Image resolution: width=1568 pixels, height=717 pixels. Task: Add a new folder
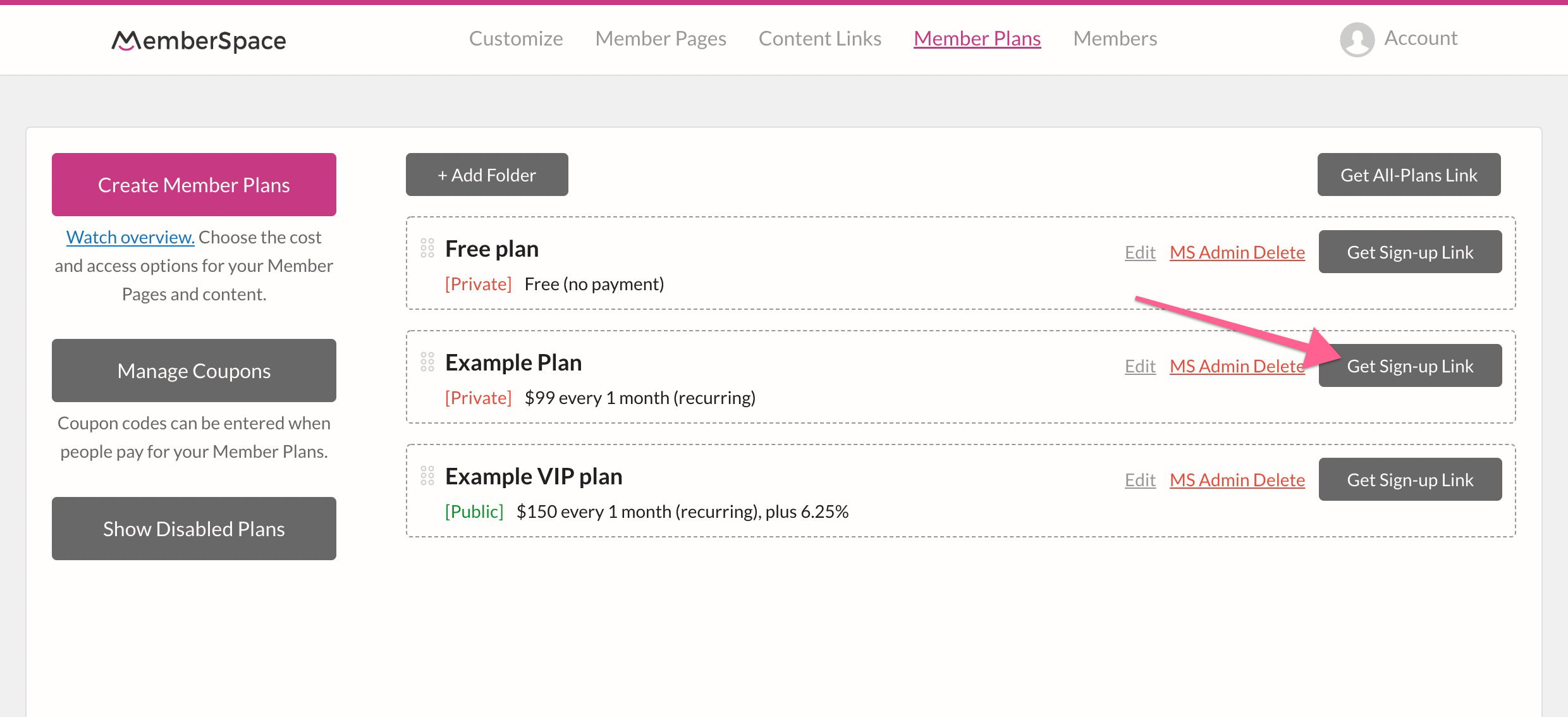coord(487,175)
